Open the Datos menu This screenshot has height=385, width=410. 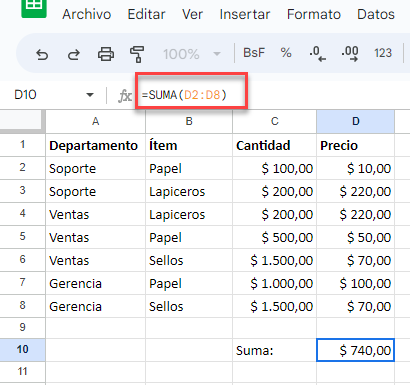click(x=376, y=14)
